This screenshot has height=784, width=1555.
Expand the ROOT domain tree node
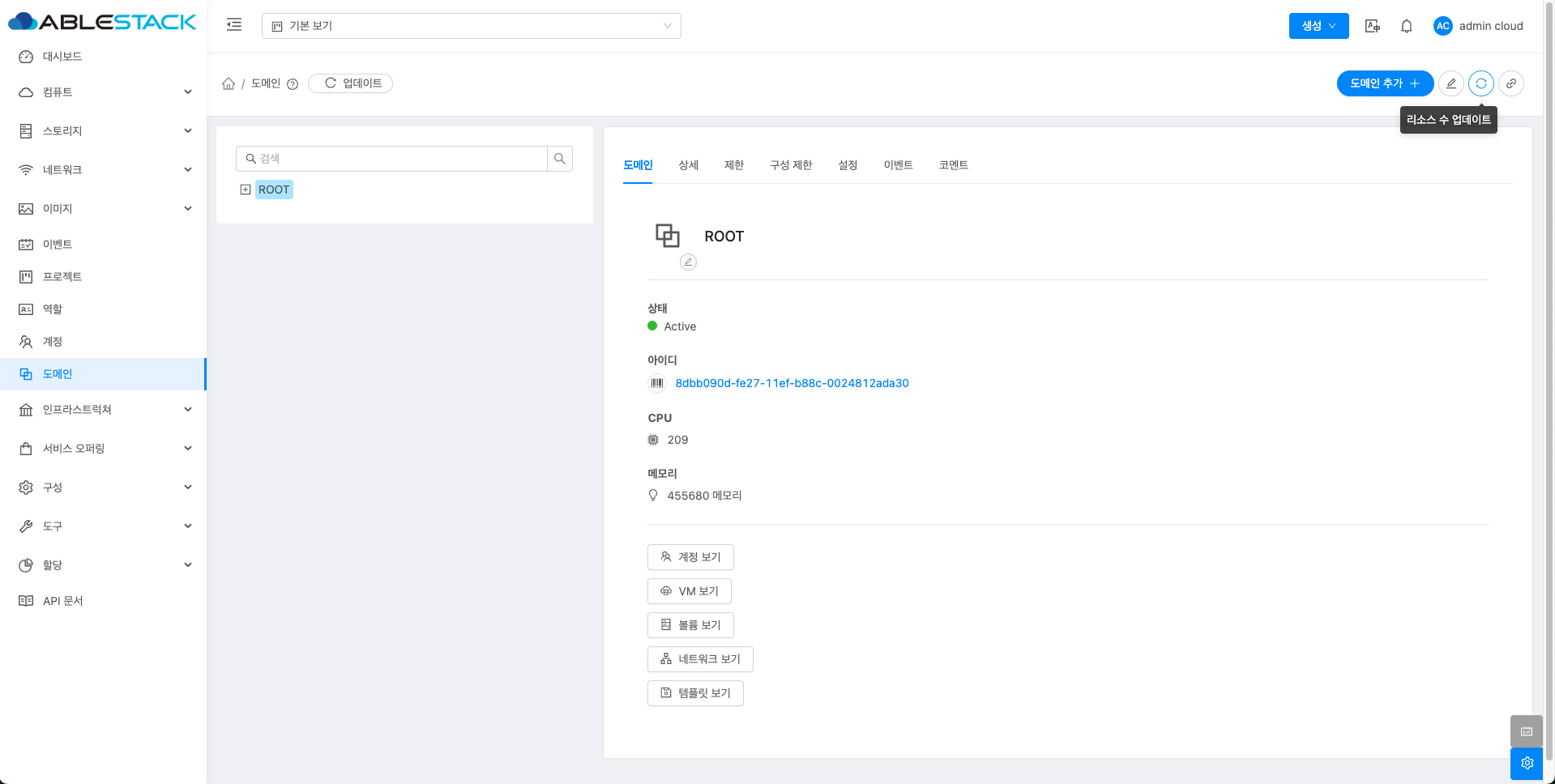pos(246,190)
